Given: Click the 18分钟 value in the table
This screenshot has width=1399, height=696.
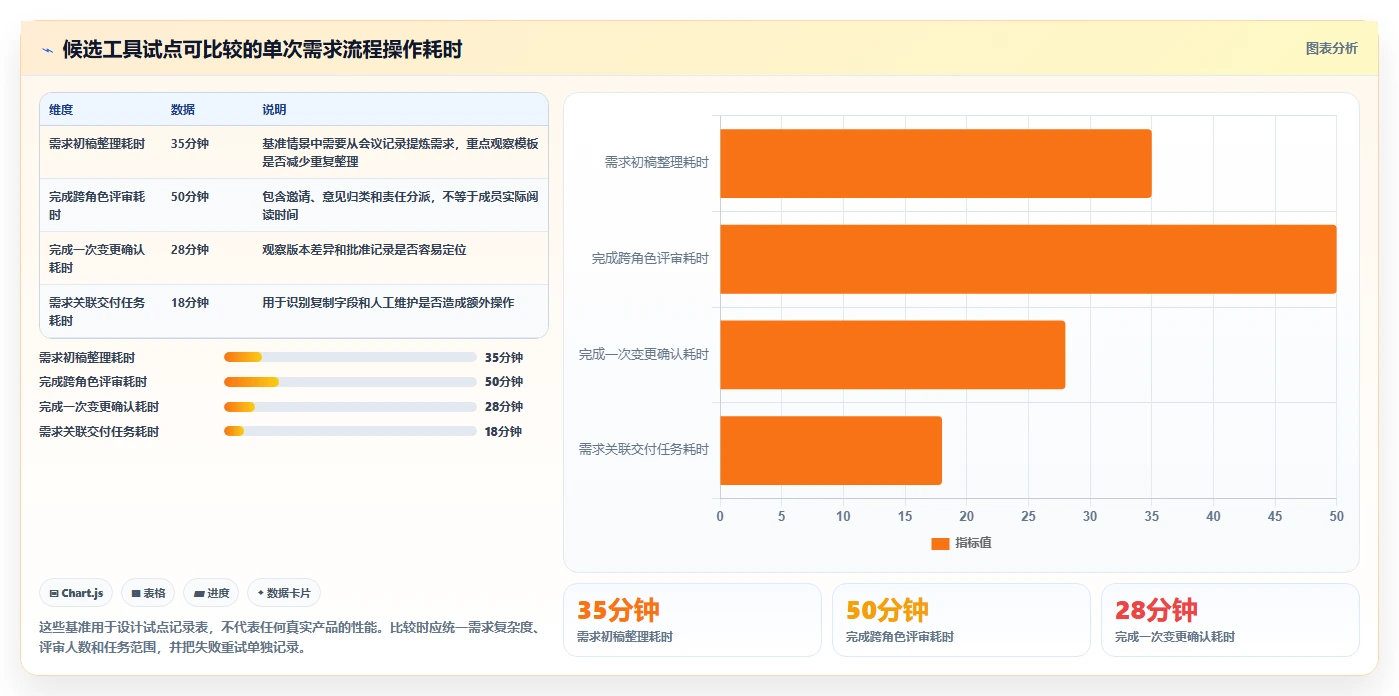Looking at the screenshot, I should click(190, 303).
